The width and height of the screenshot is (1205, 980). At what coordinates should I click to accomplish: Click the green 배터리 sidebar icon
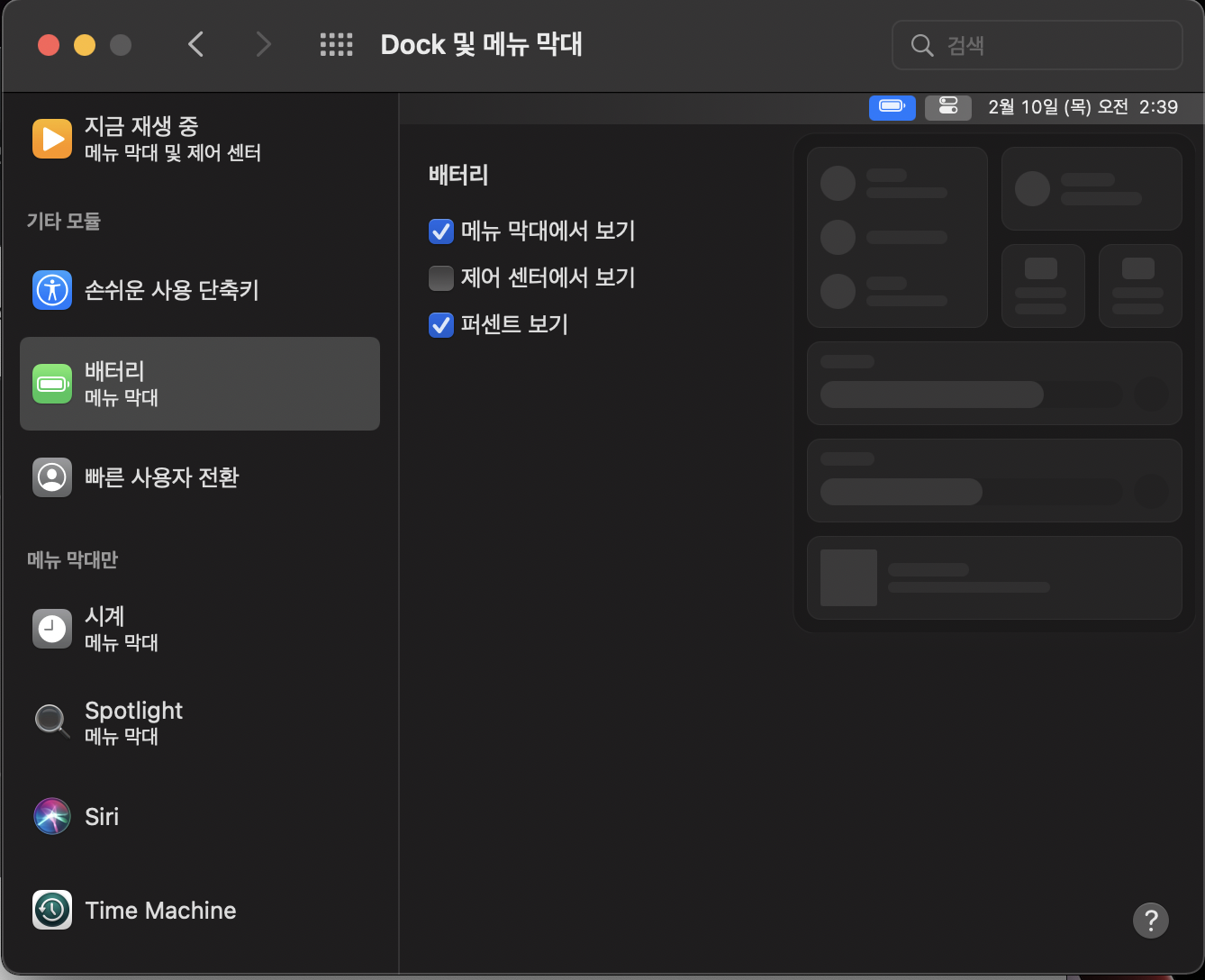[x=52, y=384]
